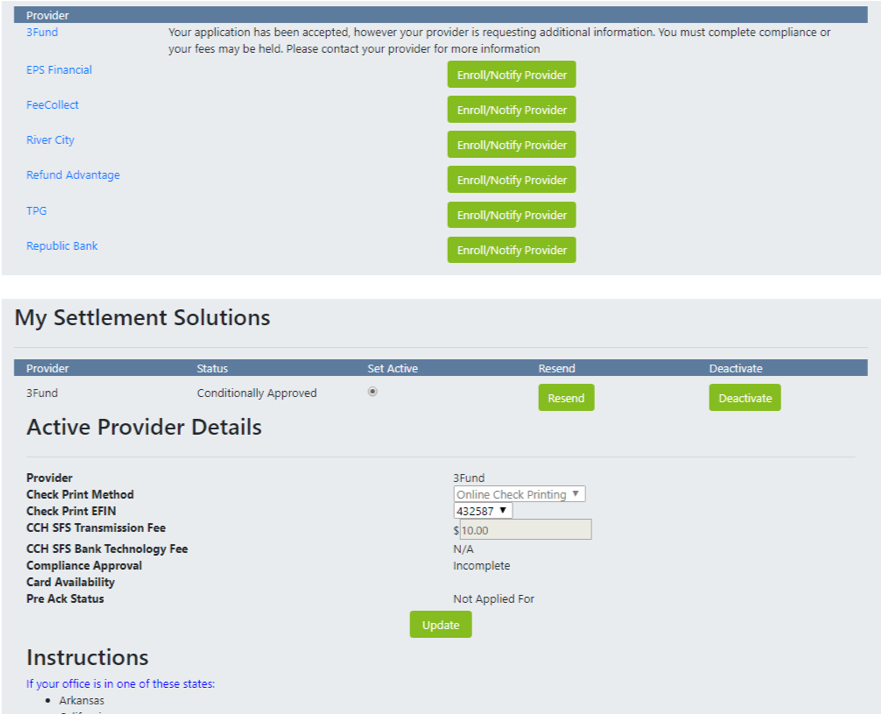881x714 pixels.
Task: View Refund Advantage provider information
Action: 73,175
